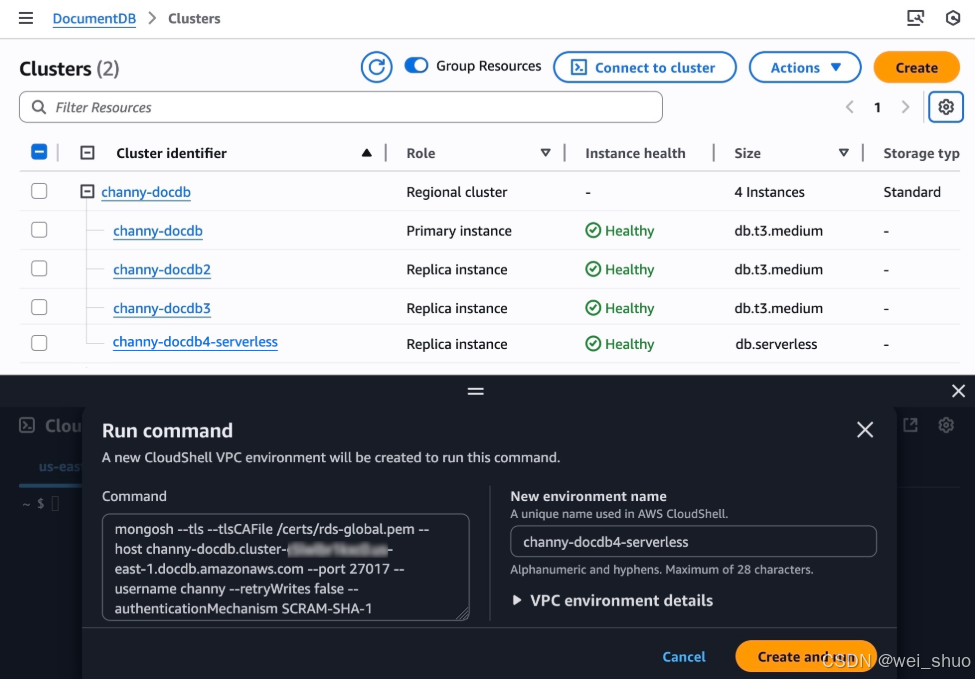
Task: Open CloudShell icon in top header
Action: pos(915,18)
